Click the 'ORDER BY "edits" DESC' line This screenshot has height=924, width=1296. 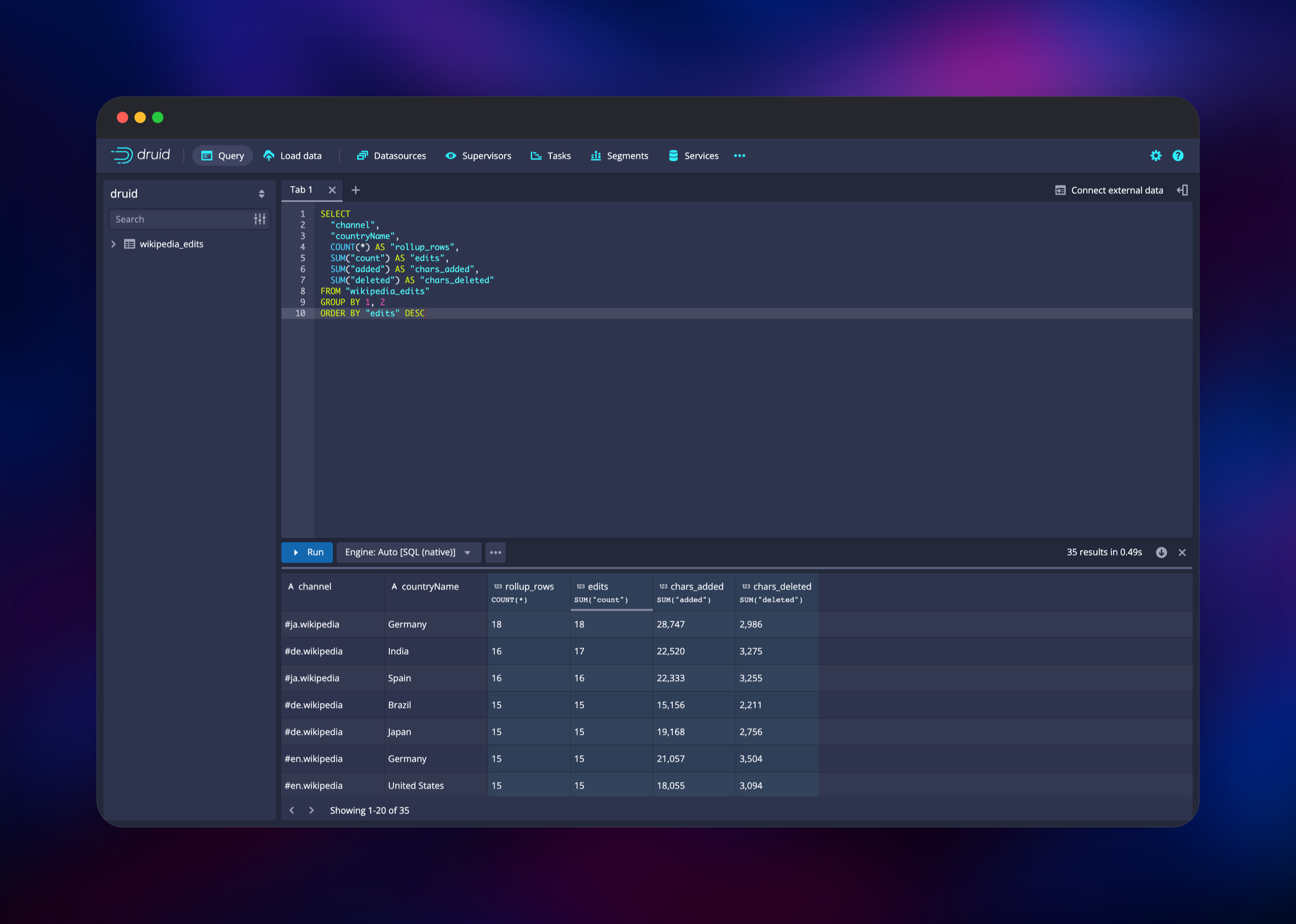coord(373,313)
